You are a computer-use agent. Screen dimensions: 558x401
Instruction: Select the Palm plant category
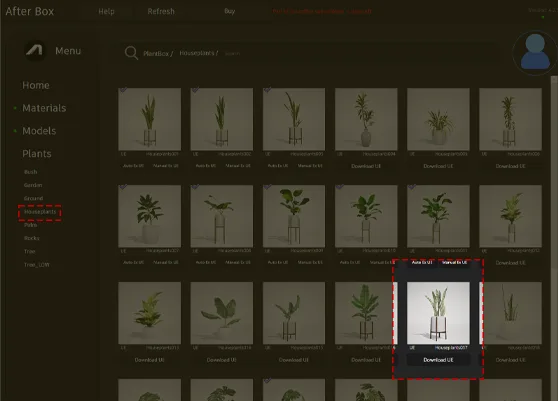(31, 225)
